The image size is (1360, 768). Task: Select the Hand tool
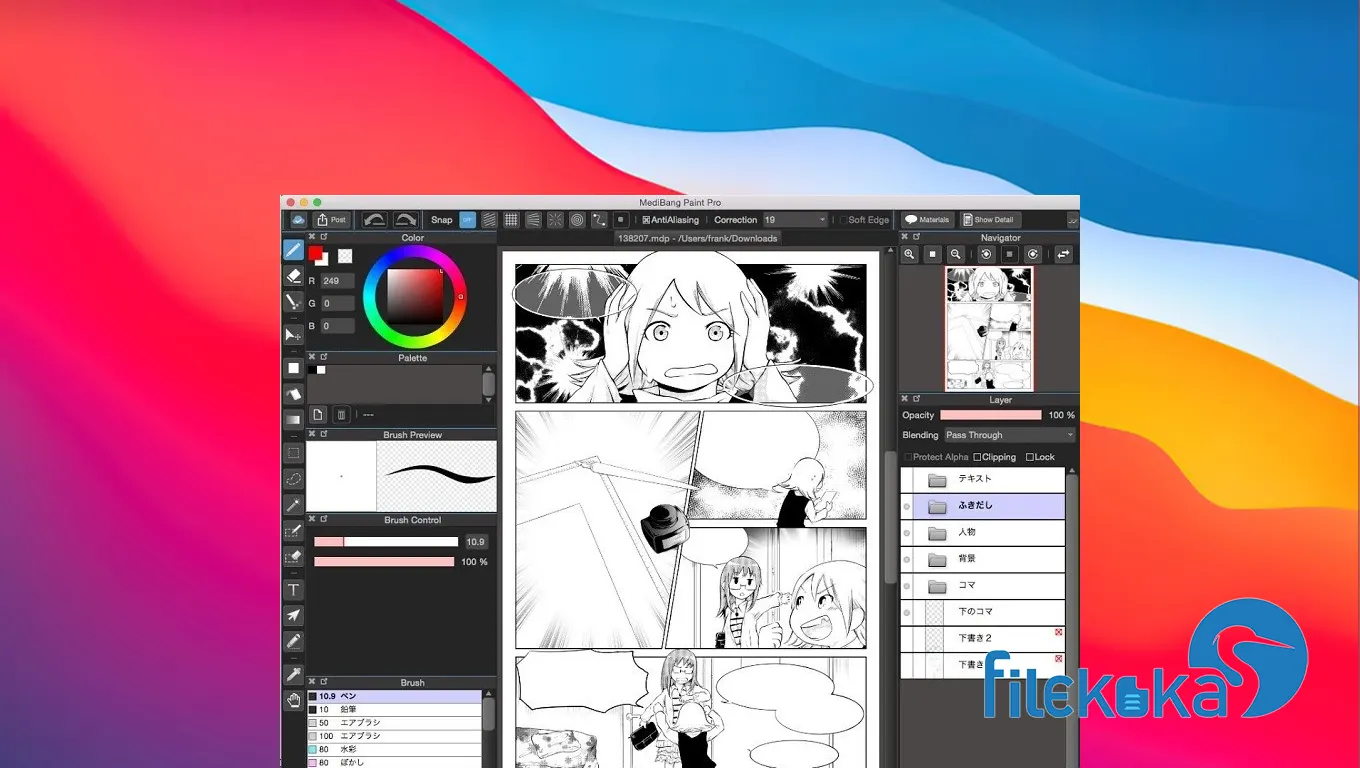coord(293,700)
